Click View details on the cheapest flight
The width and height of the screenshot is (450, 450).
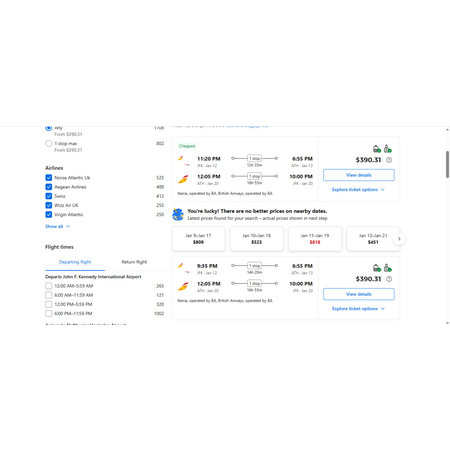(x=359, y=175)
